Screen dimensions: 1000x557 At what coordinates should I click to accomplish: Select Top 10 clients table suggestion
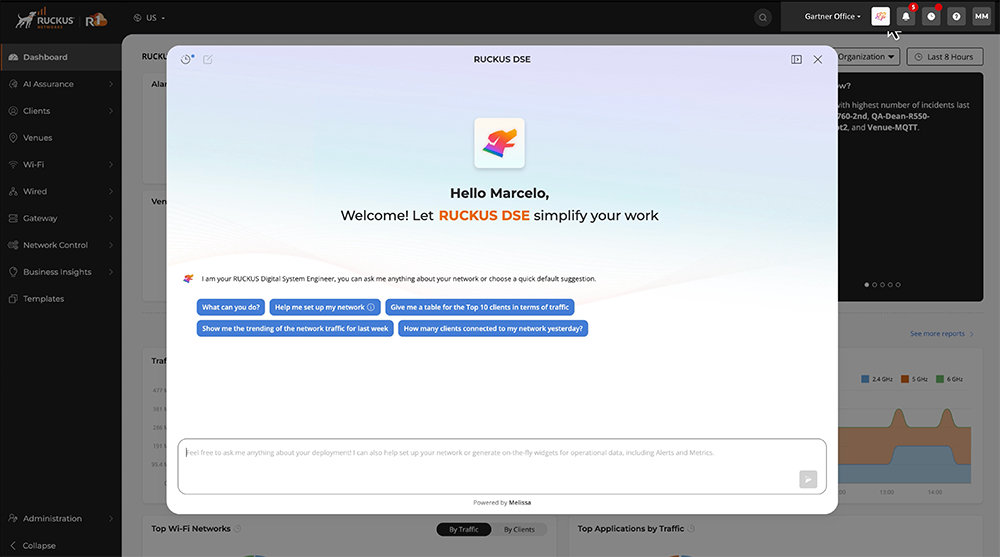tap(480, 307)
